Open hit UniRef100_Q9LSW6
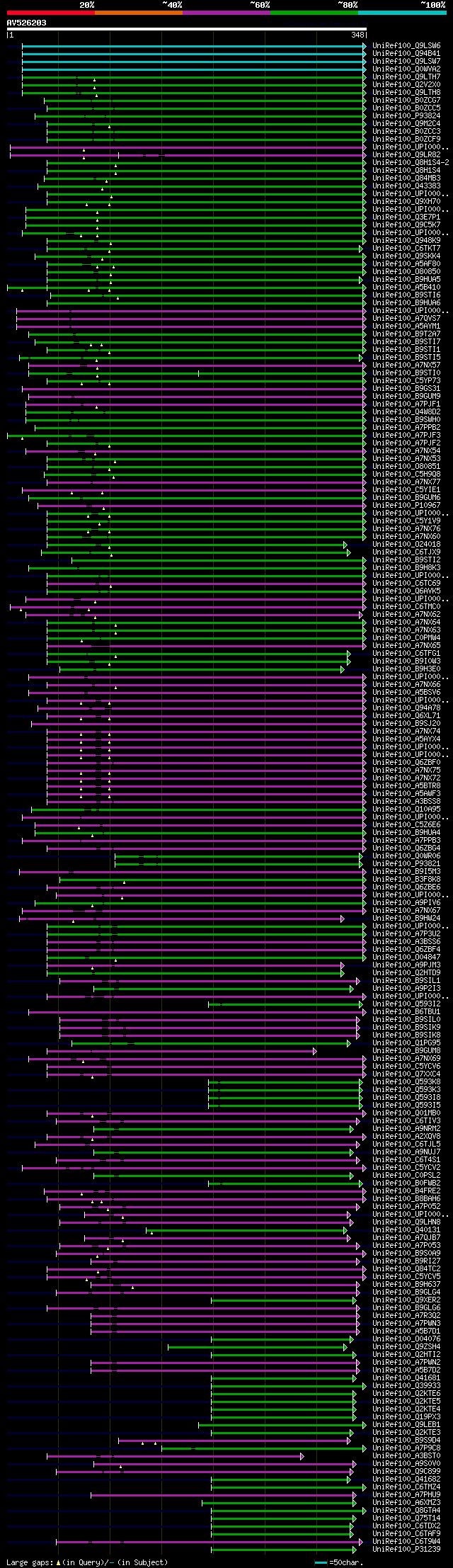Image resolution: width=453 pixels, height=1568 pixels. [x=406, y=46]
